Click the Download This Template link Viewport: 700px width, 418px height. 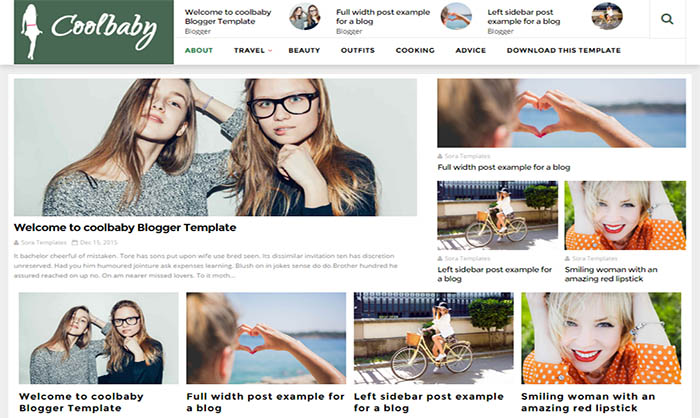[564, 50]
